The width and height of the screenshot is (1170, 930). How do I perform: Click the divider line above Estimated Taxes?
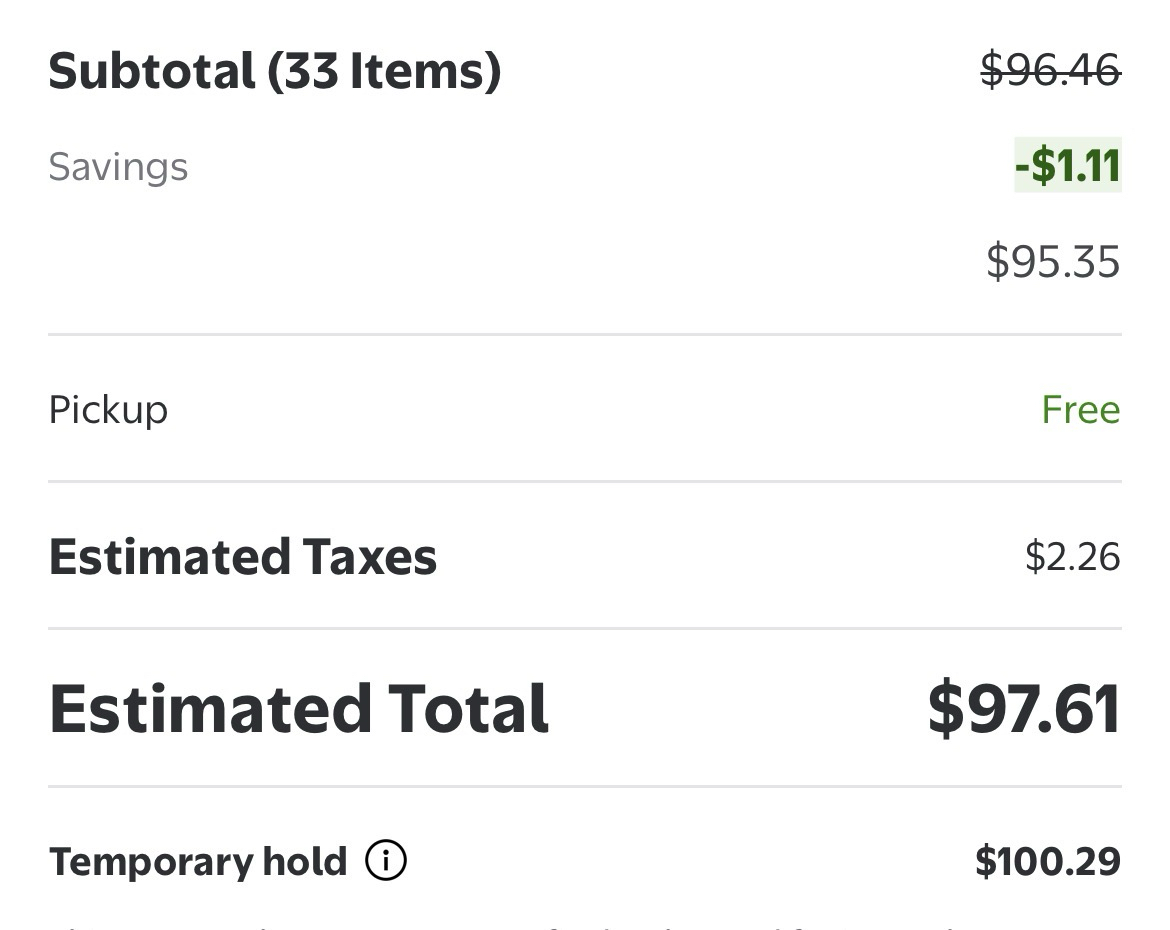[585, 481]
